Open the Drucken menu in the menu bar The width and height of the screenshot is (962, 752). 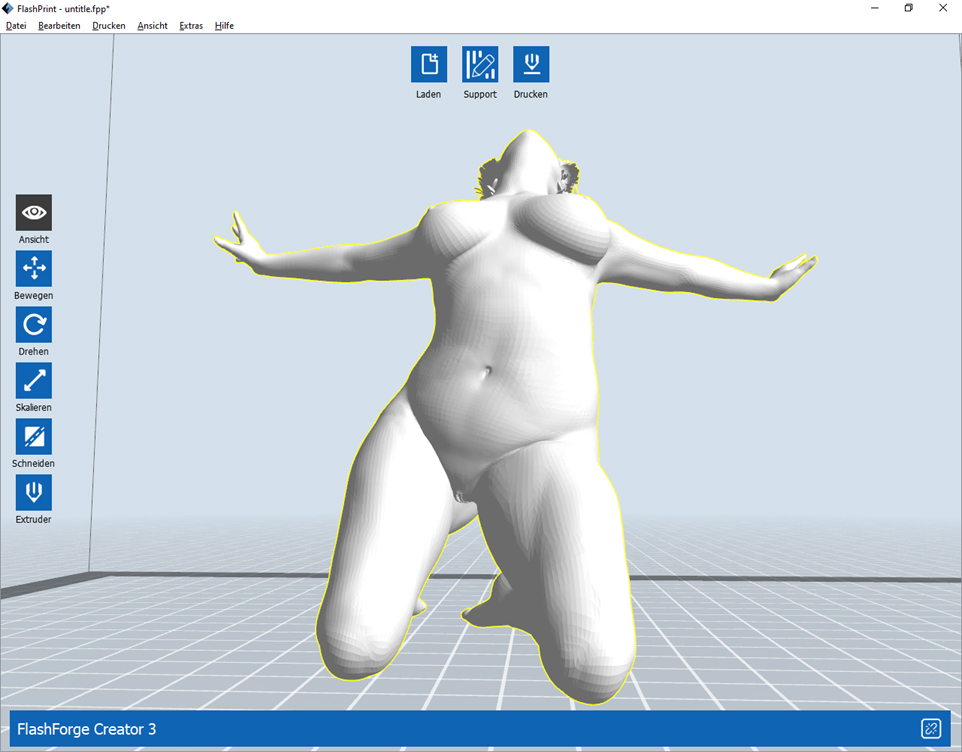click(x=109, y=26)
